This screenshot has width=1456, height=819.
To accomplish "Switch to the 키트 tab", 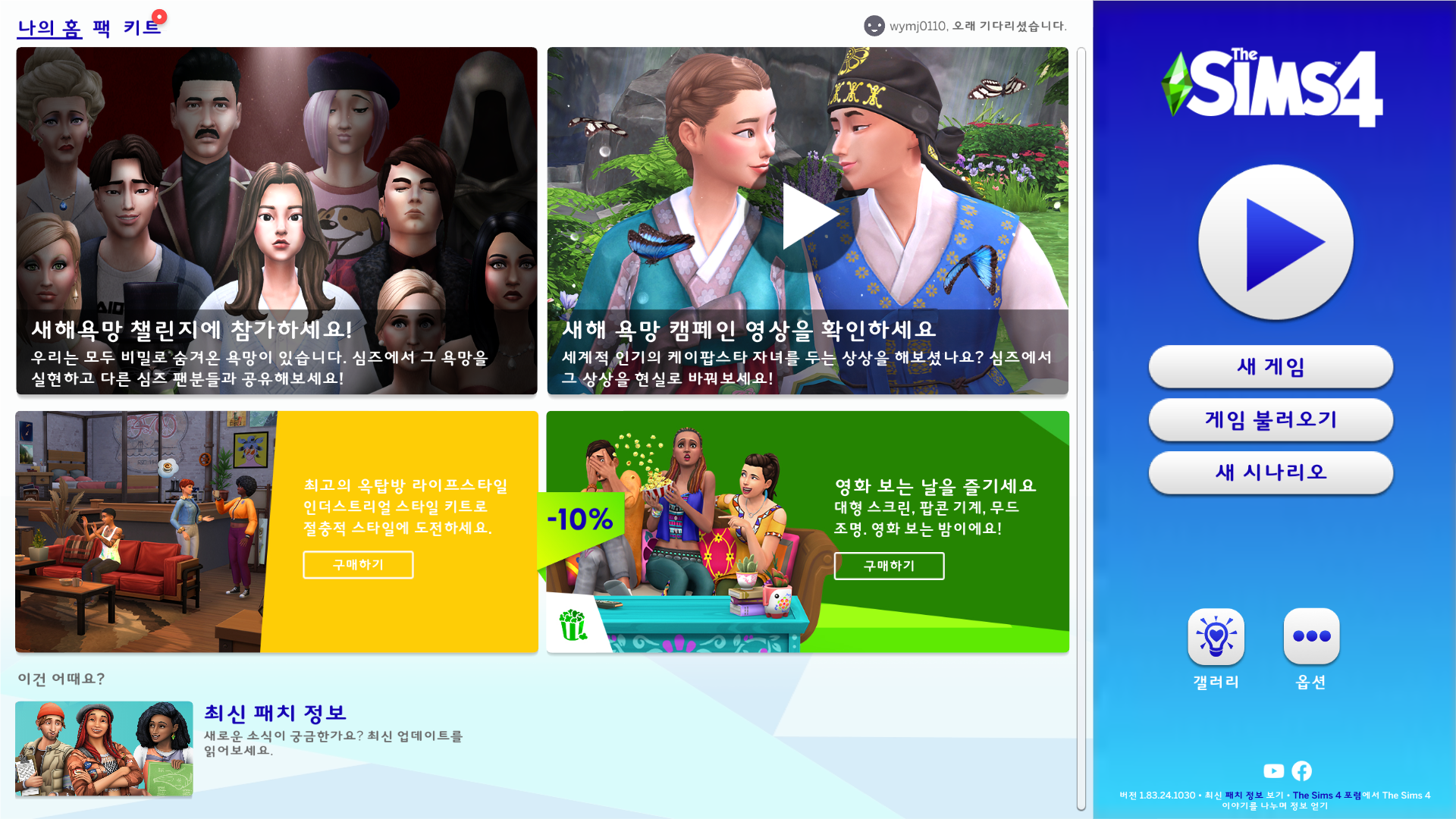I will pyautogui.click(x=141, y=28).
